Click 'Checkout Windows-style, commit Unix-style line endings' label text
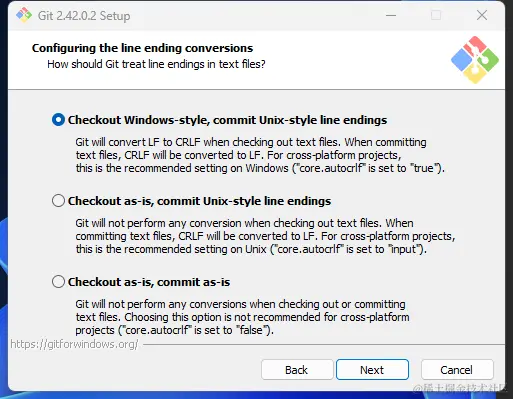The height and width of the screenshot is (399, 513). [227, 120]
